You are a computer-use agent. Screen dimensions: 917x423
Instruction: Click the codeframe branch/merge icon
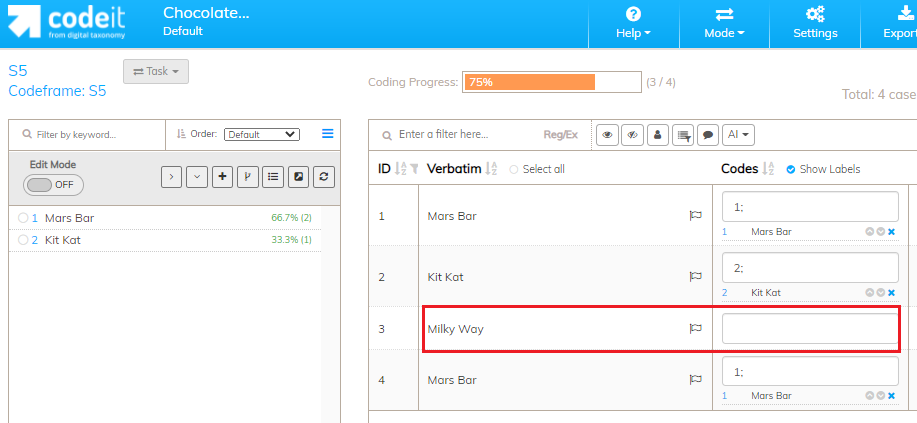tap(247, 177)
